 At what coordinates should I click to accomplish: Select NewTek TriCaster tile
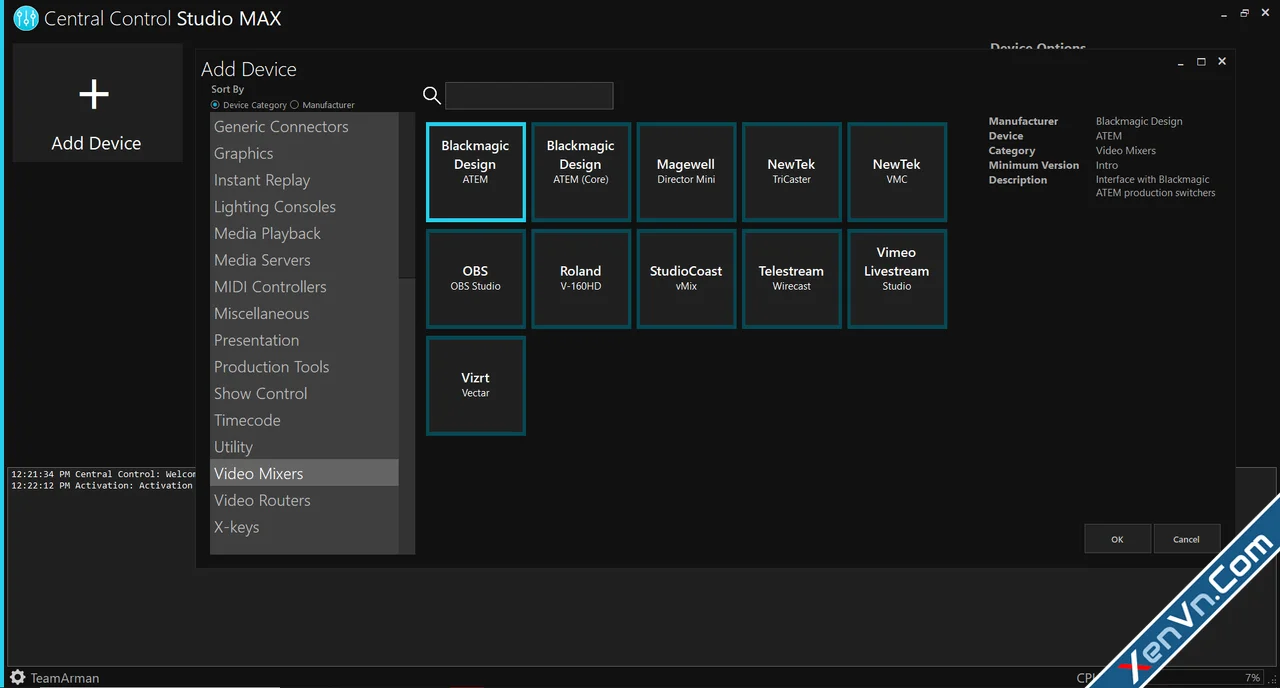click(x=792, y=172)
